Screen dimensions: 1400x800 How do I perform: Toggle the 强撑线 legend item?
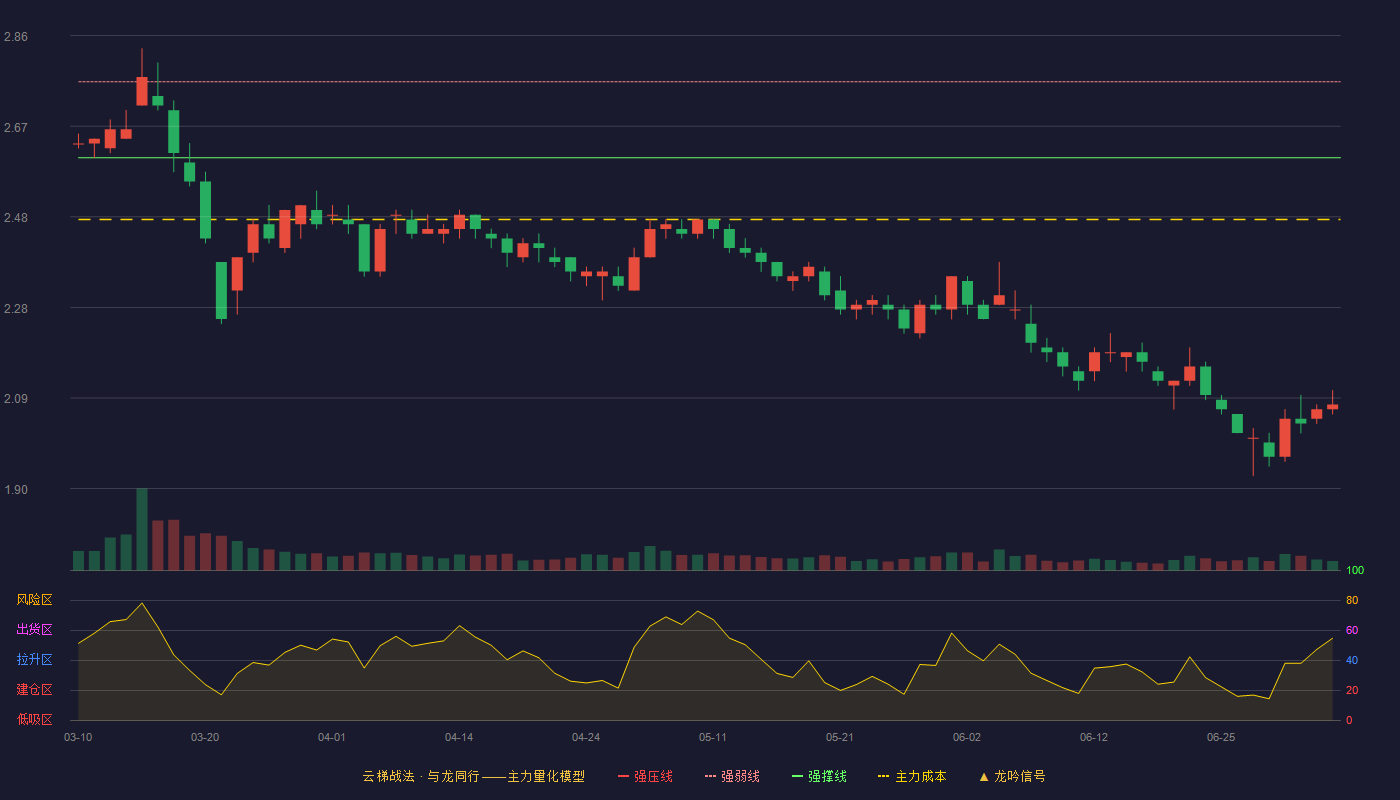pos(819,776)
